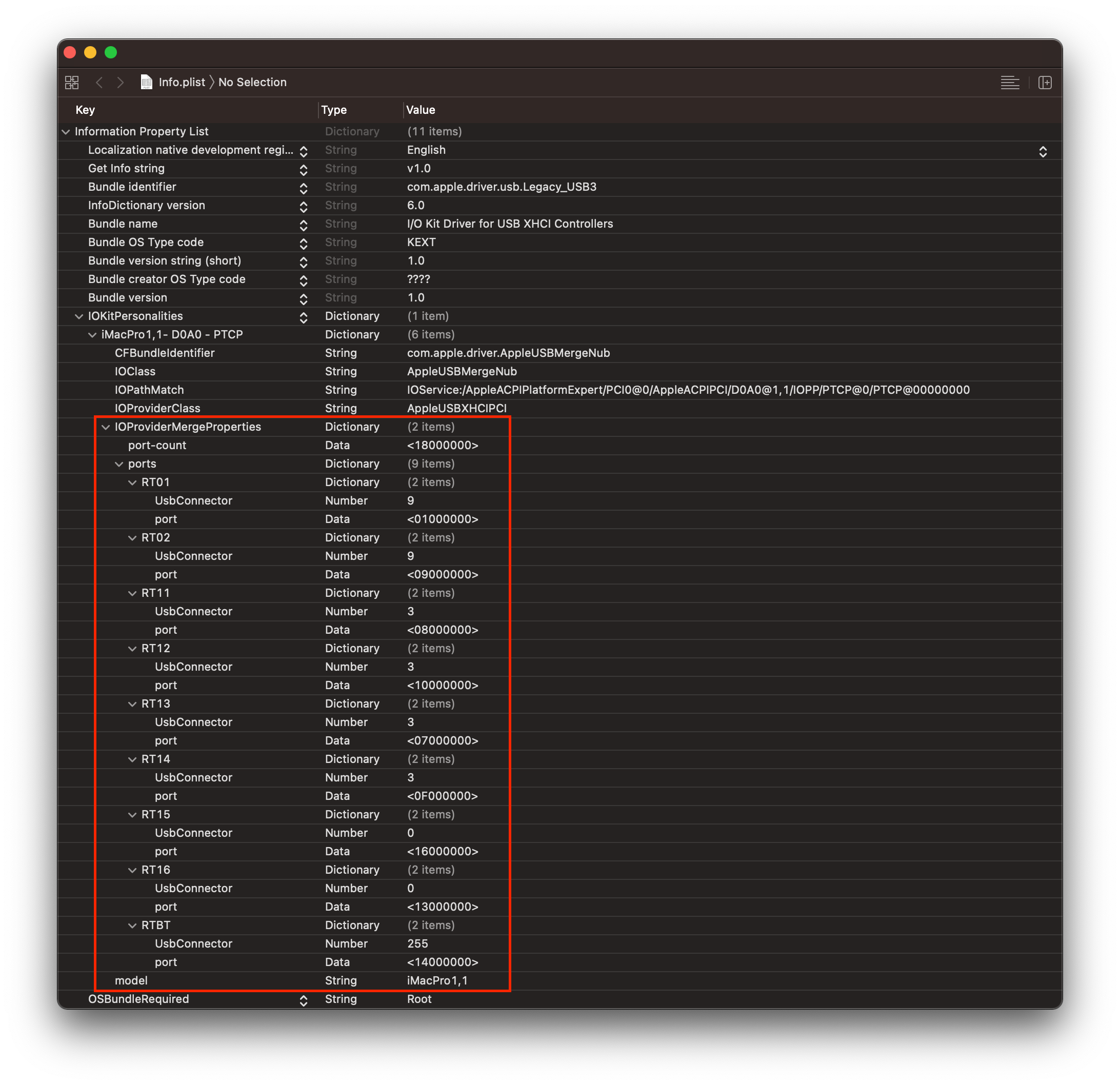Viewport: 1120px width, 1085px height.
Task: Click the Key column header
Action: 85,110
